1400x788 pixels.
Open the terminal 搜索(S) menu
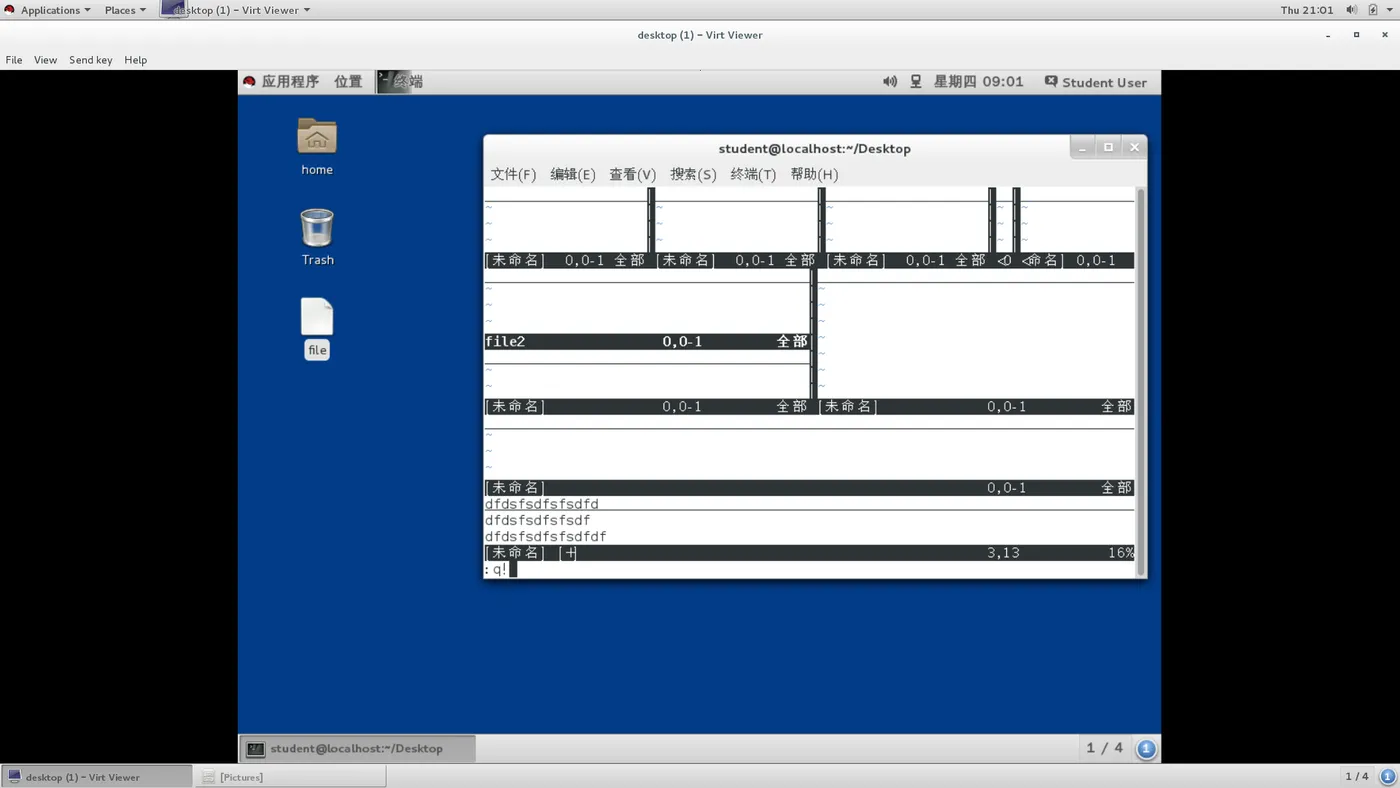(x=693, y=174)
